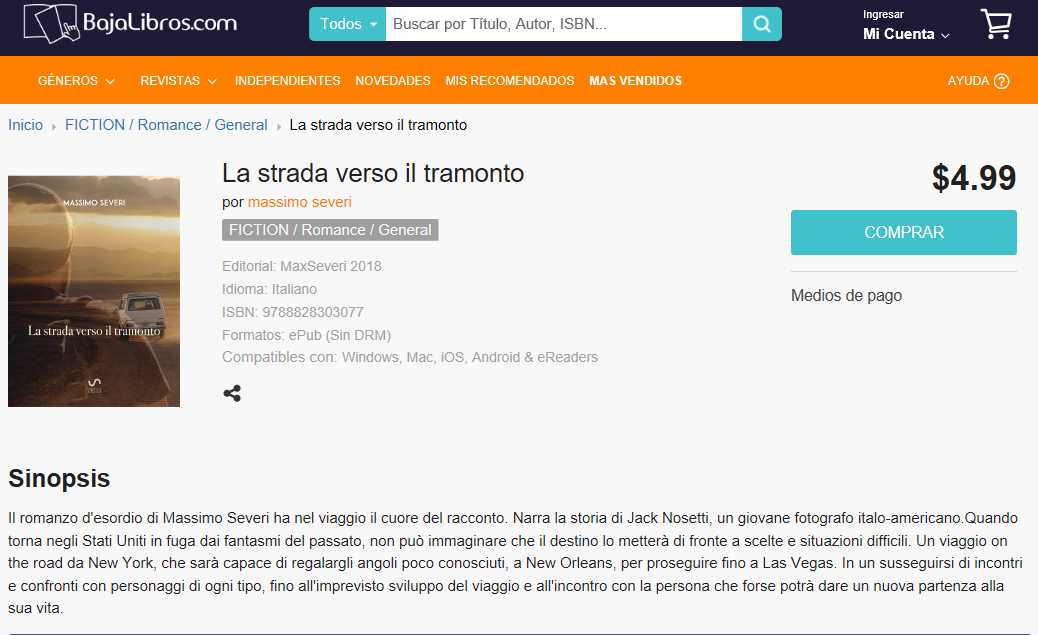Open the Novedades menu item
The width and height of the screenshot is (1038, 635).
pos(392,81)
